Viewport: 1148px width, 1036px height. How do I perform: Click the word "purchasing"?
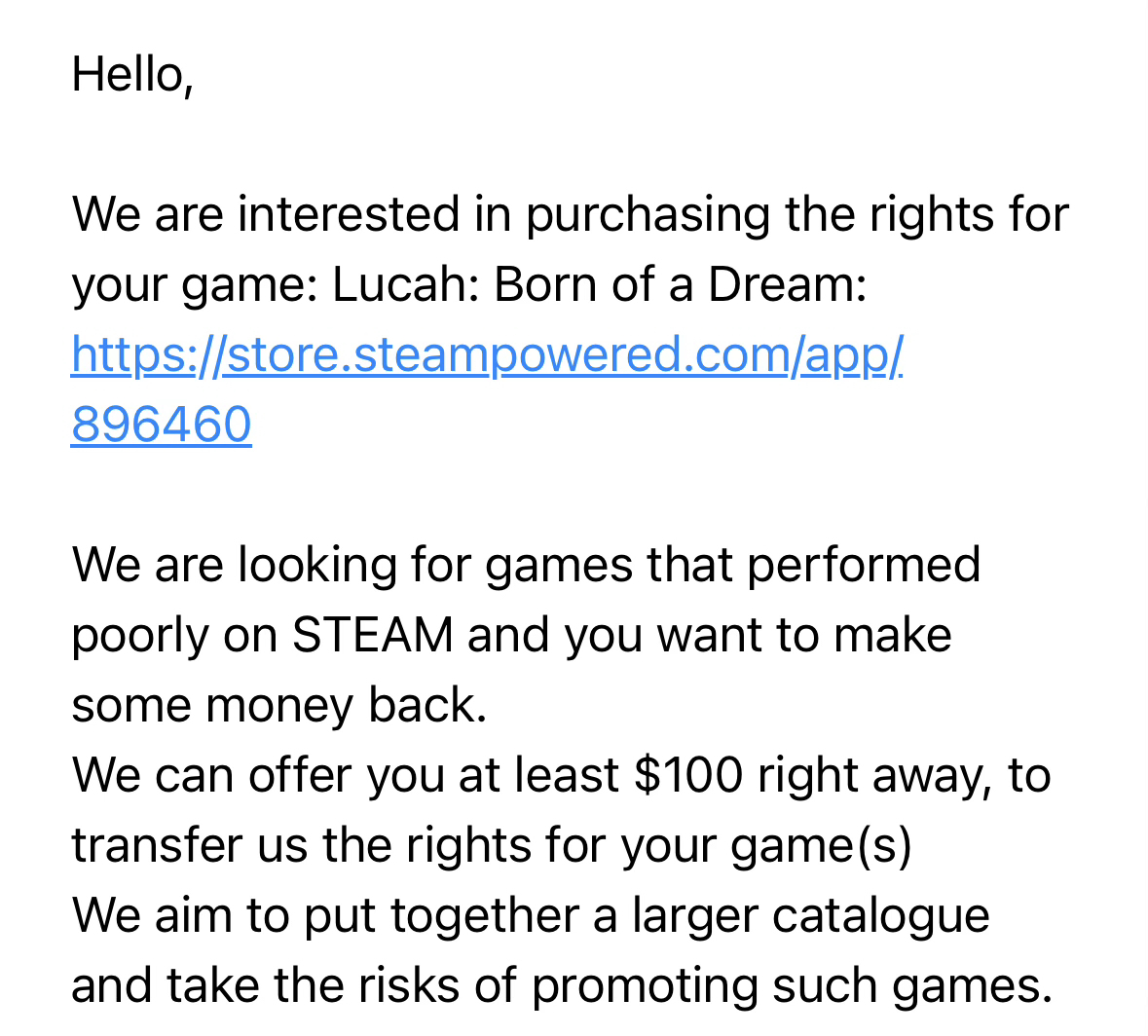pyautogui.click(x=648, y=215)
